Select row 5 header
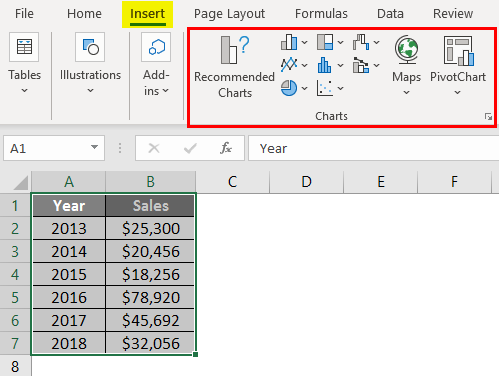Screen dimensions: 499x376 coord(15,297)
